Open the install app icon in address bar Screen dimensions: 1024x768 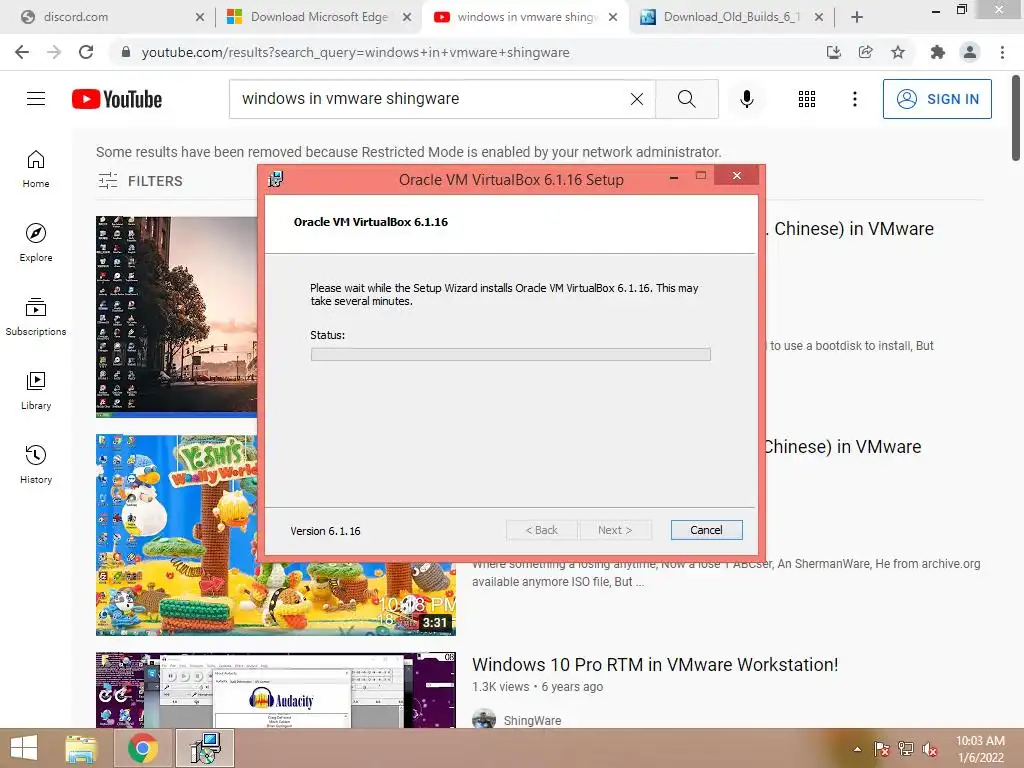coord(833,52)
